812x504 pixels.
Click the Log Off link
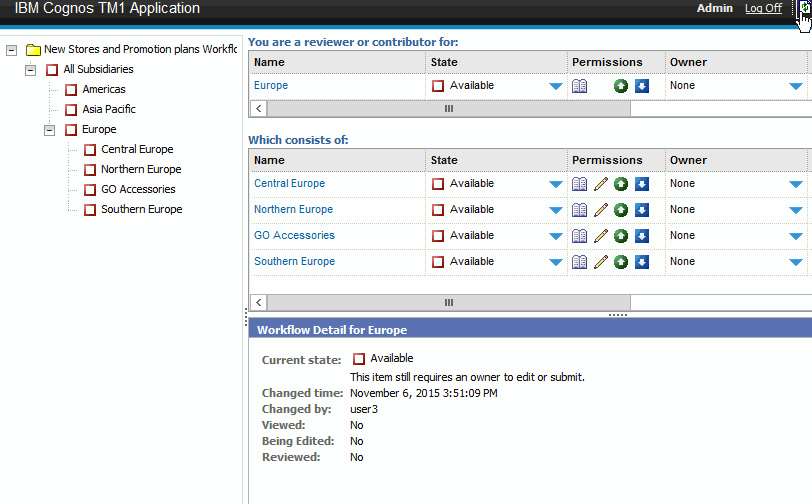coord(763,9)
